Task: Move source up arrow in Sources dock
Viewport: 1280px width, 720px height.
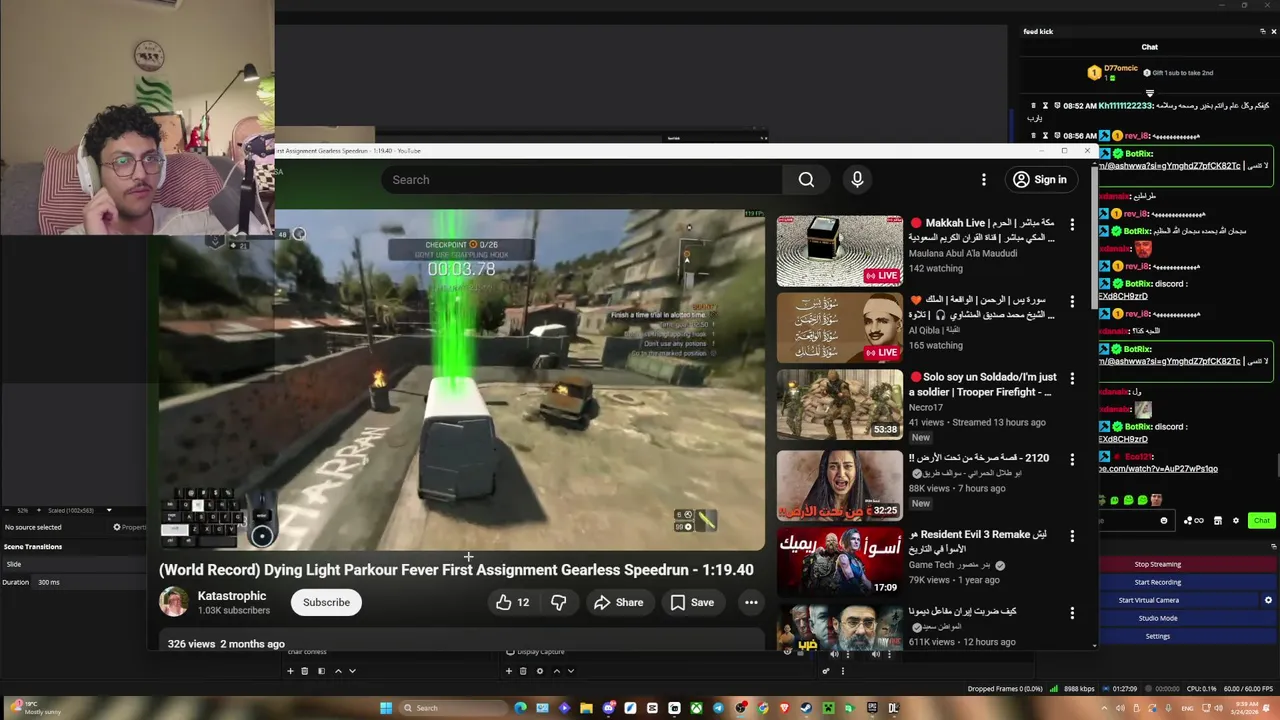Action: [x=557, y=671]
